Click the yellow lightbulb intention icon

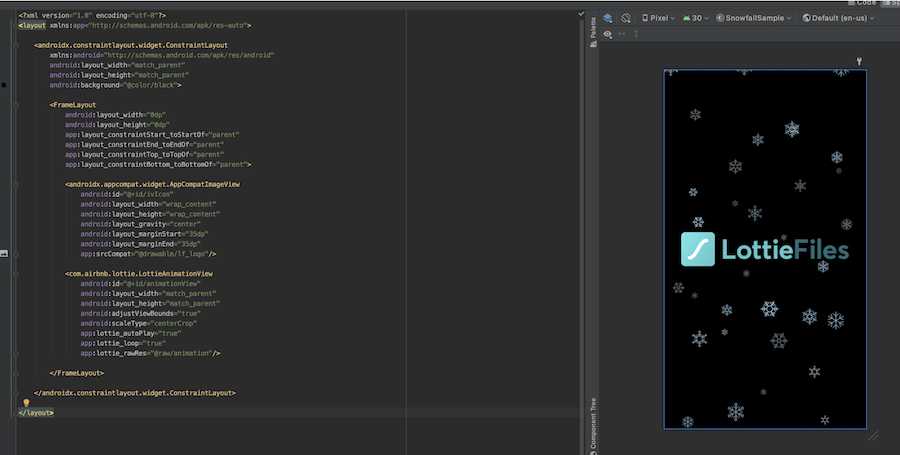26,403
